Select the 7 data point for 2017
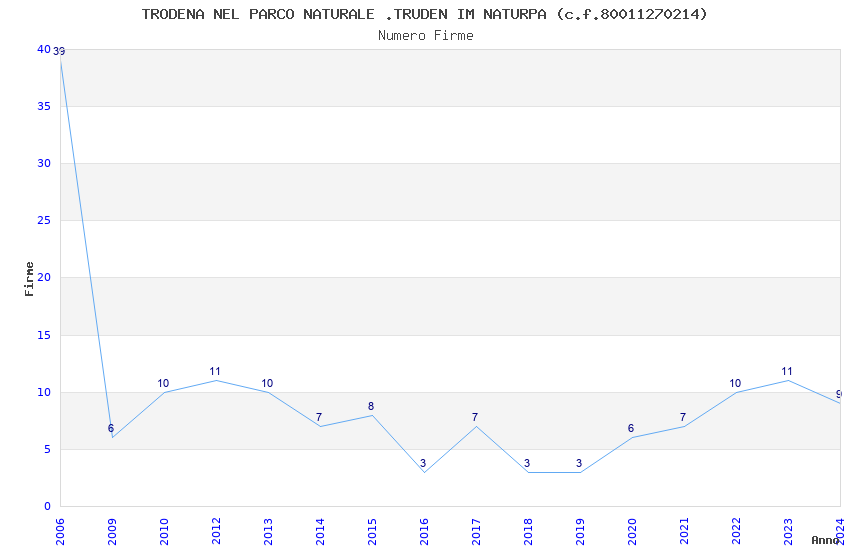This screenshot has height=550, width=850. tap(476, 426)
